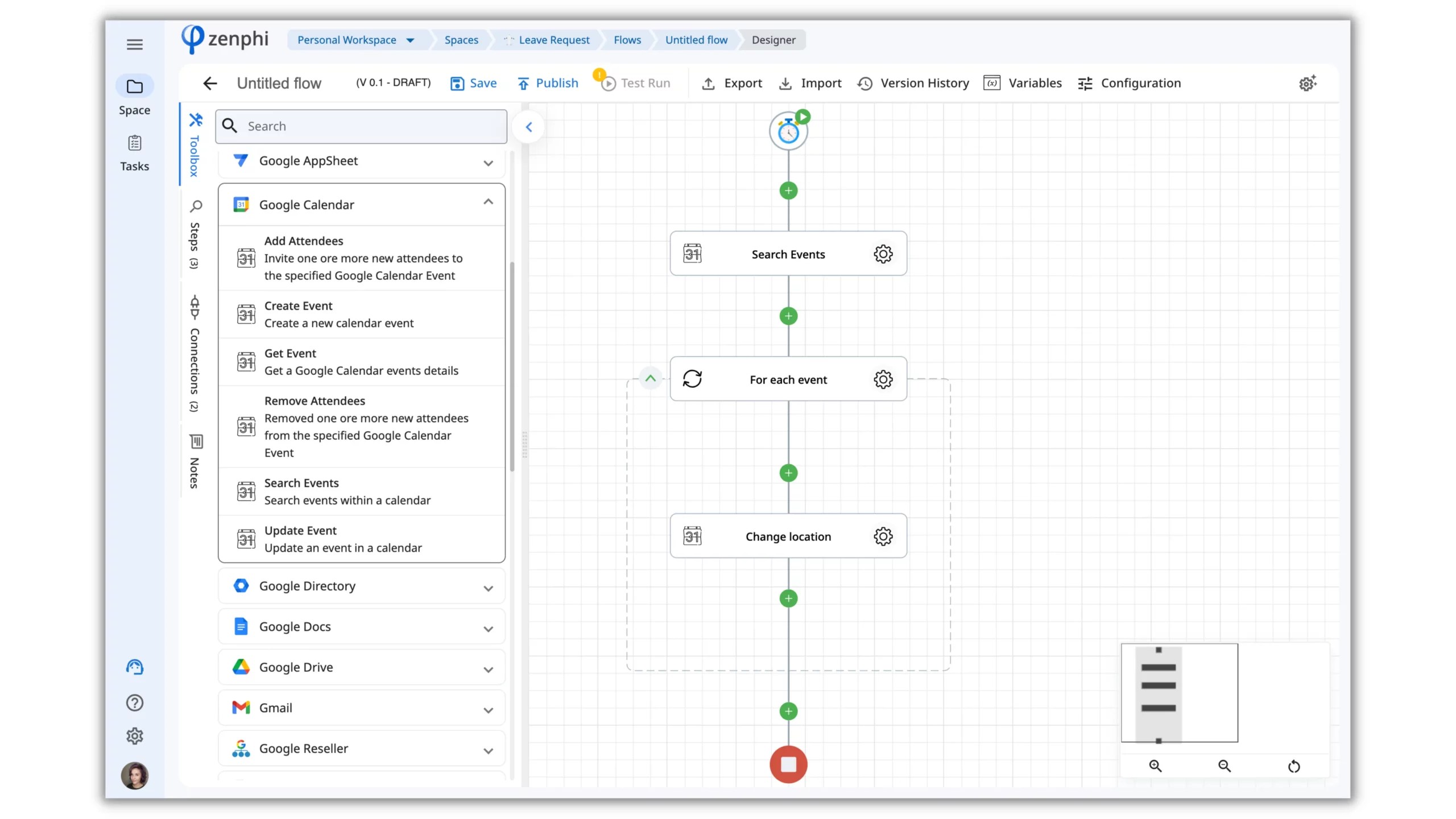Open settings gear on Search Events step
Image resolution: width=1456 pixels, height=819 pixels.
coord(883,254)
